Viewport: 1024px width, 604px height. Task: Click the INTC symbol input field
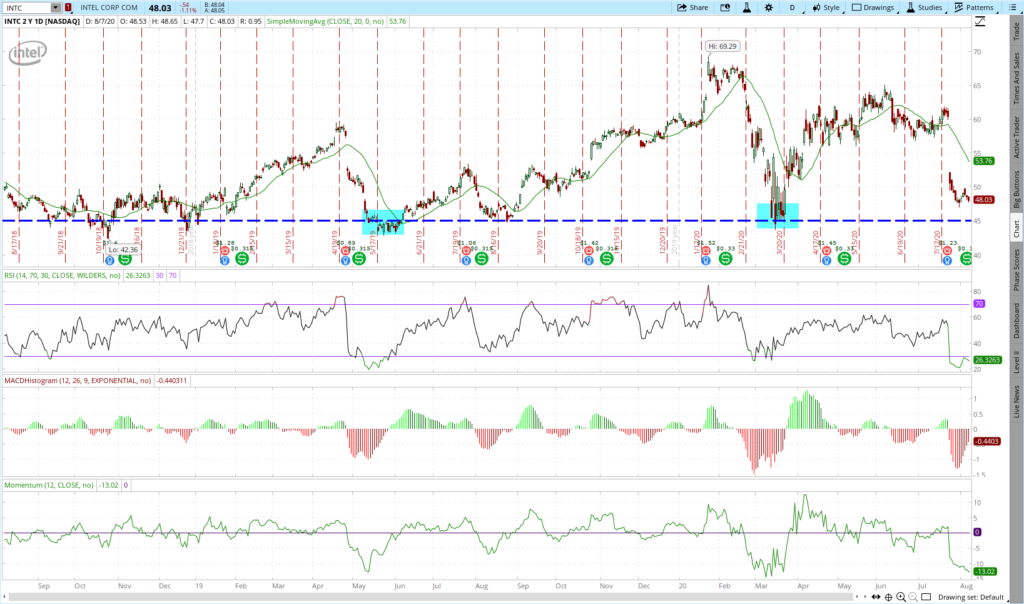click(x=27, y=8)
